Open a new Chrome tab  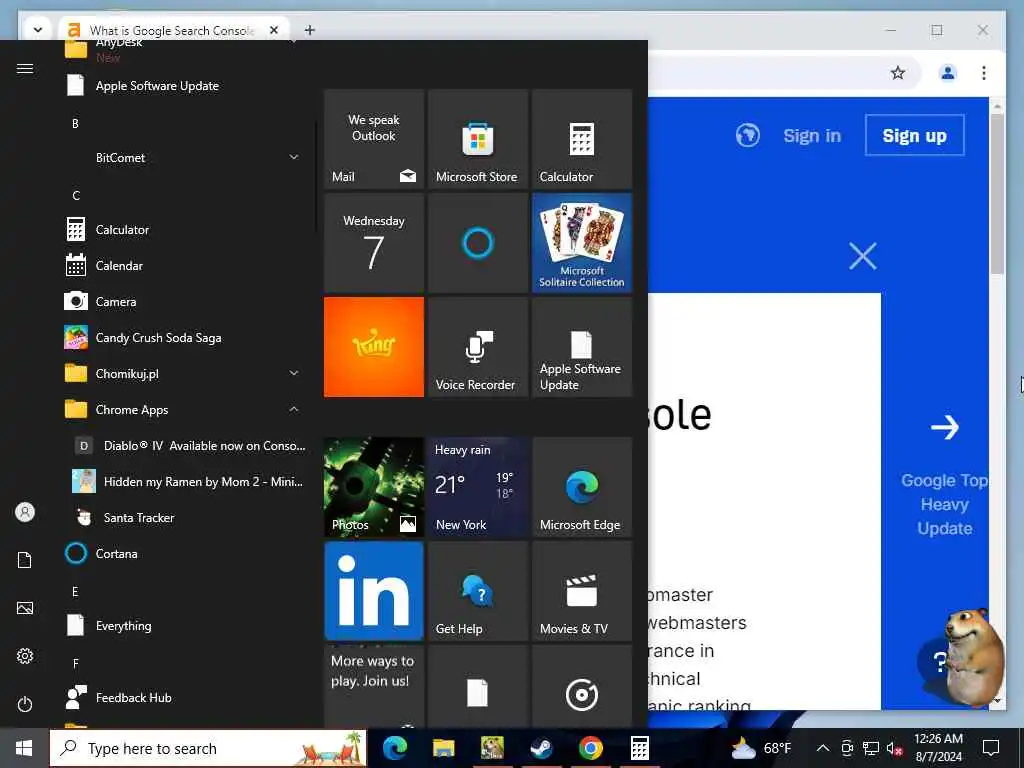click(x=310, y=30)
